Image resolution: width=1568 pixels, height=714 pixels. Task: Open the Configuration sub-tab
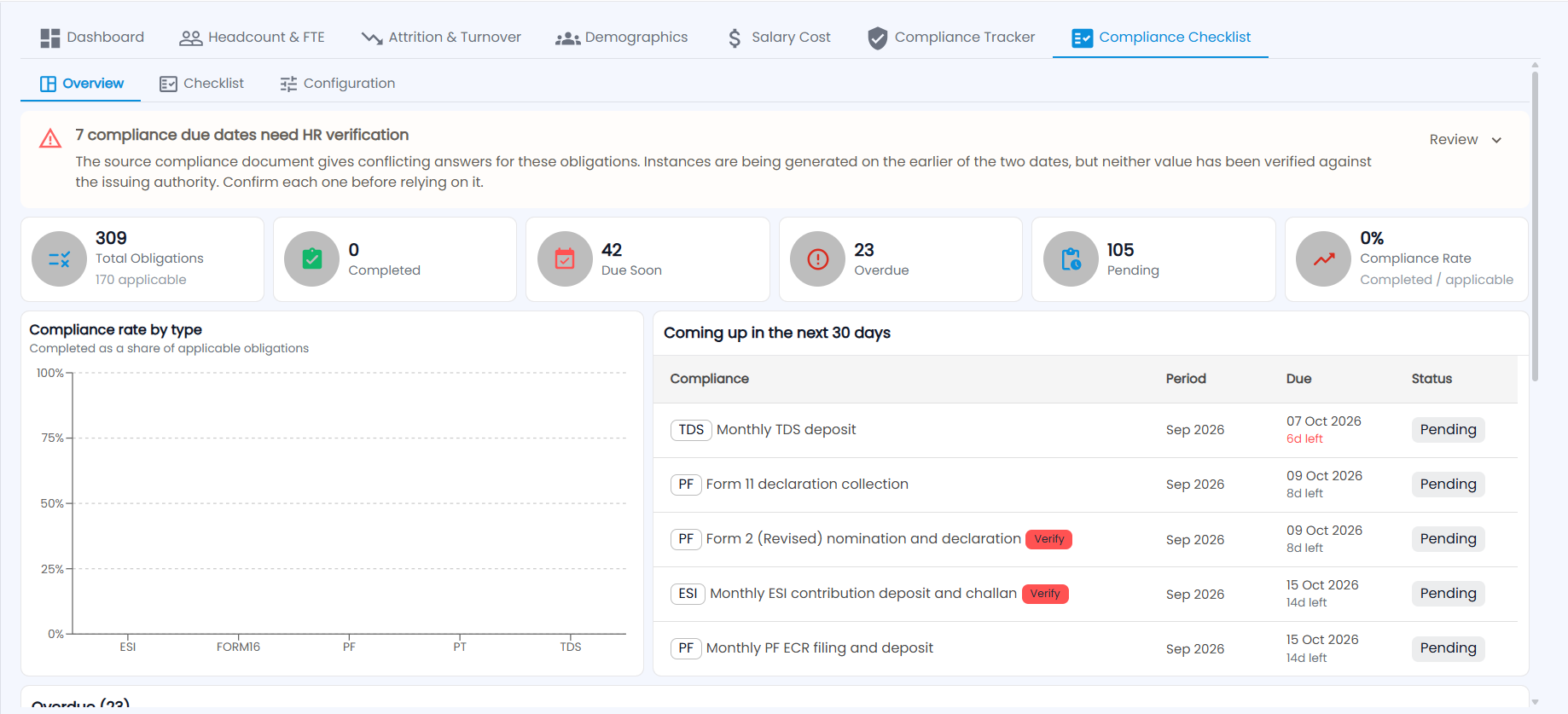click(338, 84)
